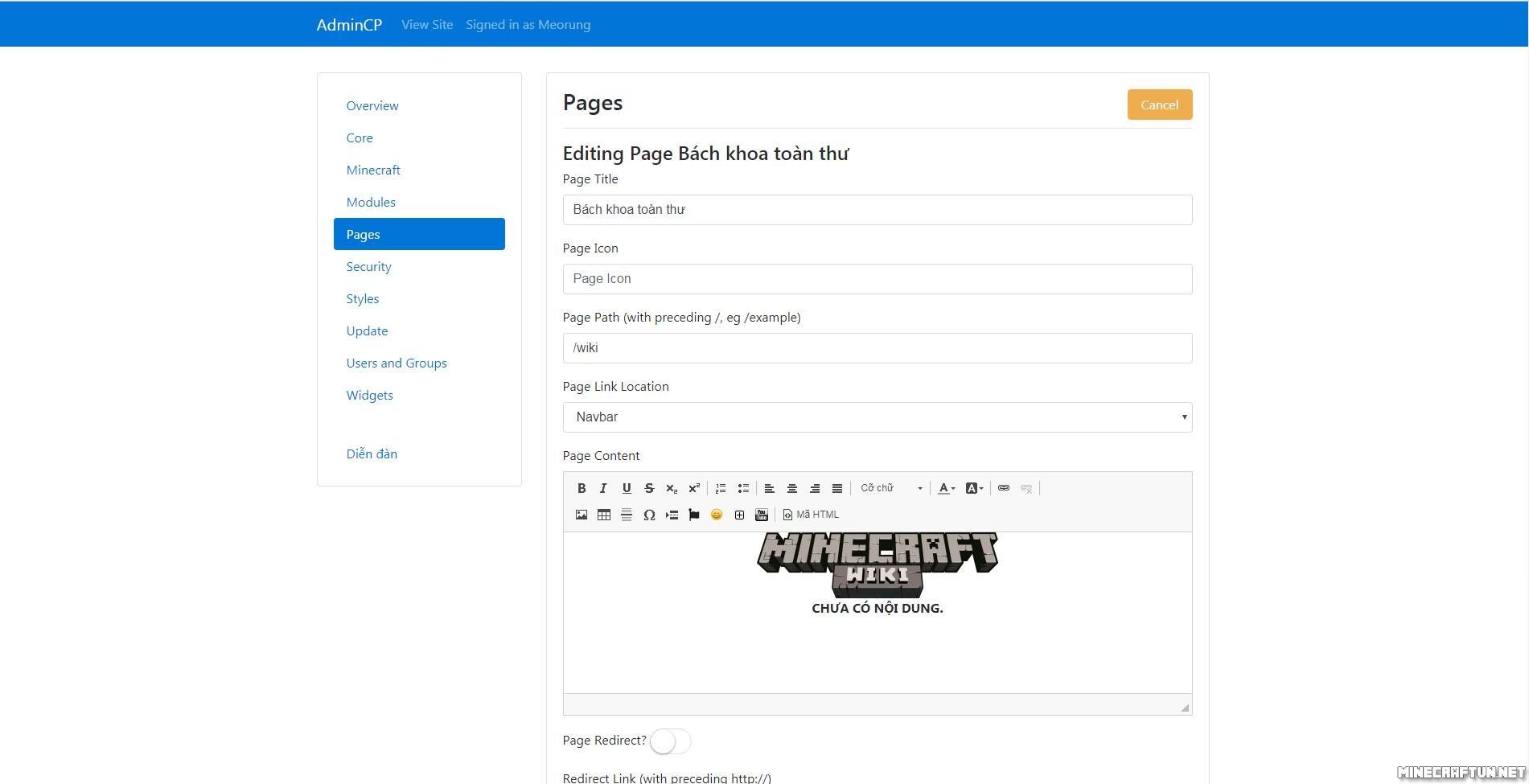1529x784 pixels.
Task: Switch the editor to Mã HTML source view
Action: [811, 515]
